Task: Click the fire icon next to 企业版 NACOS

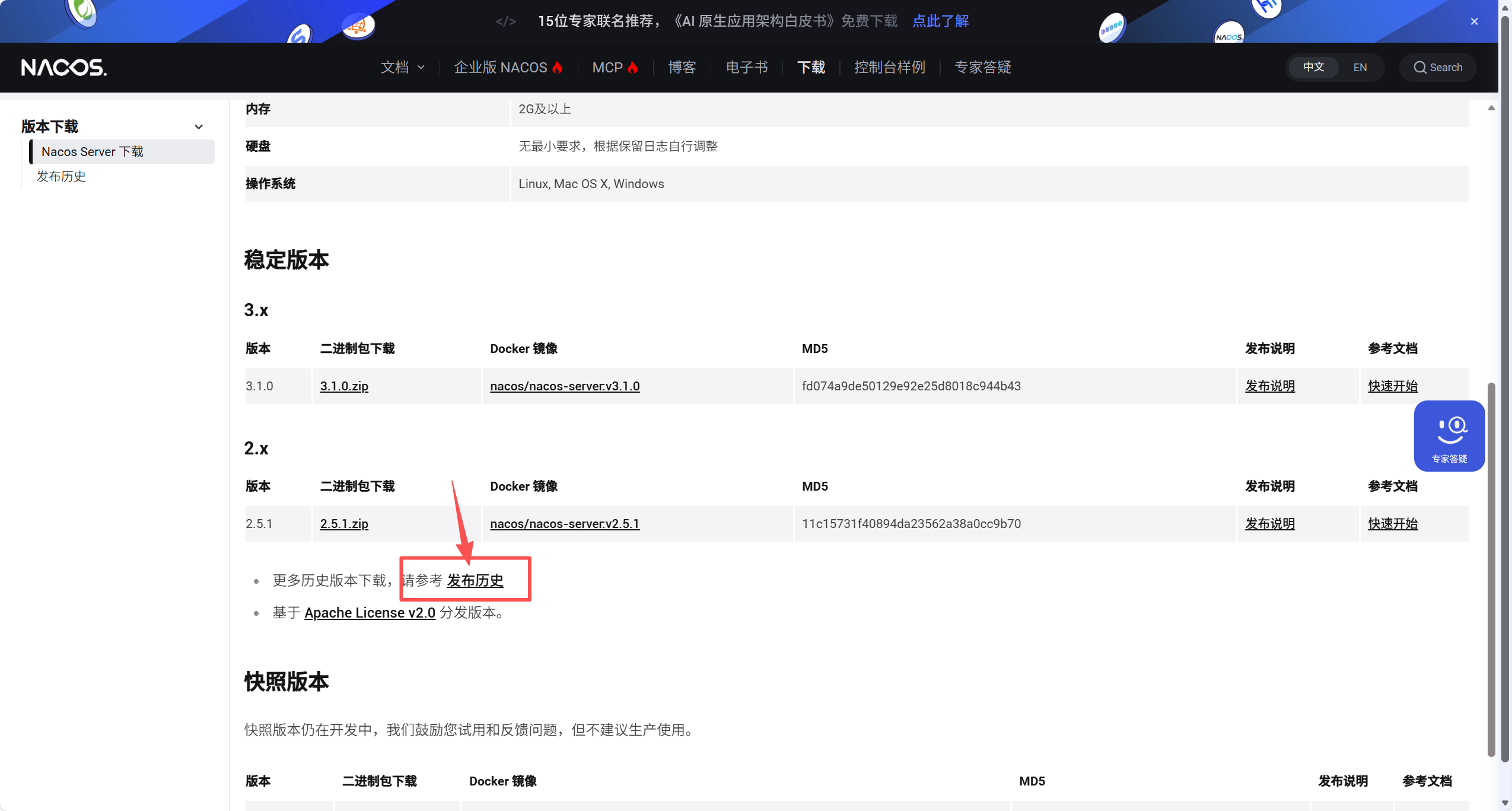Action: [x=556, y=67]
